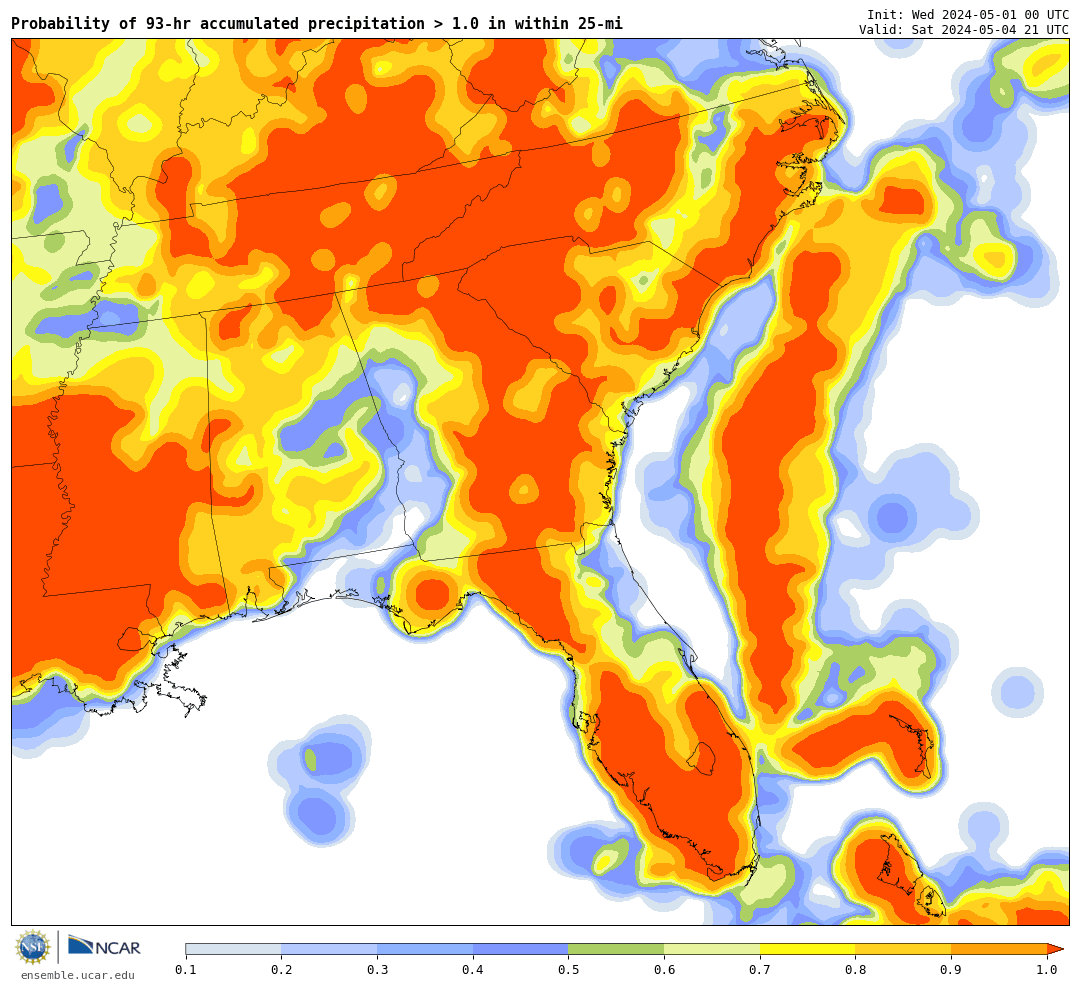Click the Init: Wed 2024-05-01 00 UTC text
The image size is (1080, 988).
tap(968, 14)
